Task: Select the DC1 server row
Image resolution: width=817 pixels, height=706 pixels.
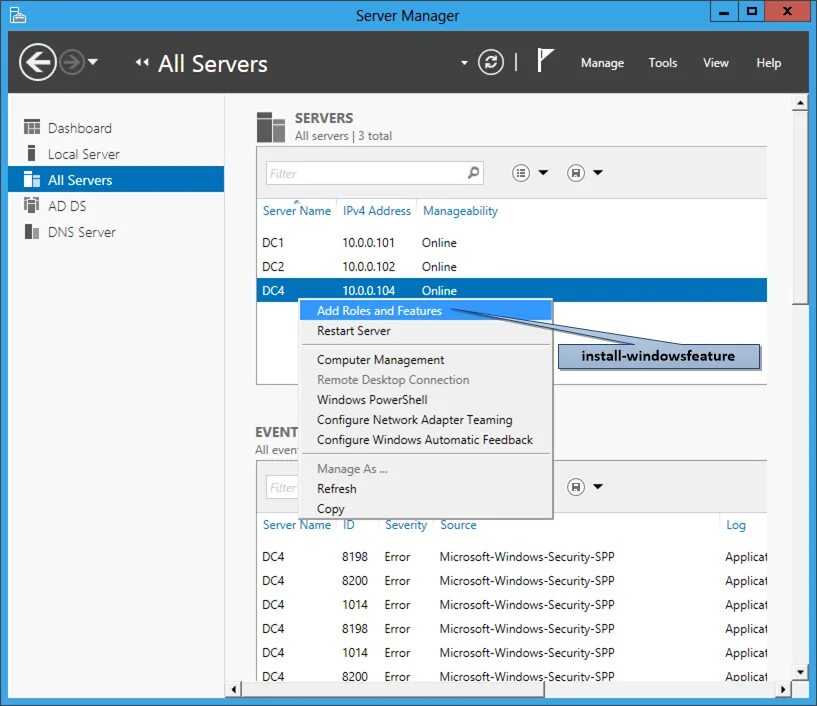Action: click(511, 242)
